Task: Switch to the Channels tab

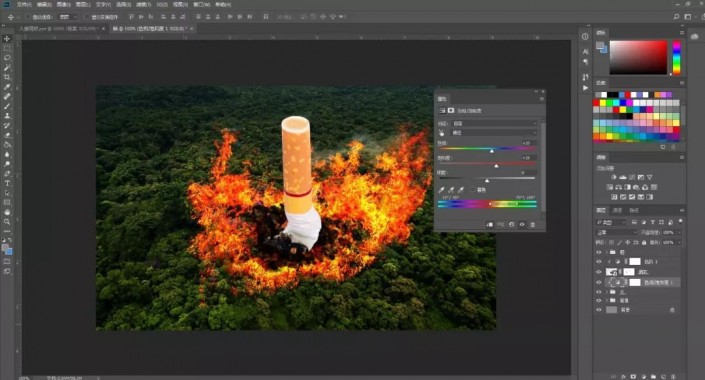Action: [617, 210]
